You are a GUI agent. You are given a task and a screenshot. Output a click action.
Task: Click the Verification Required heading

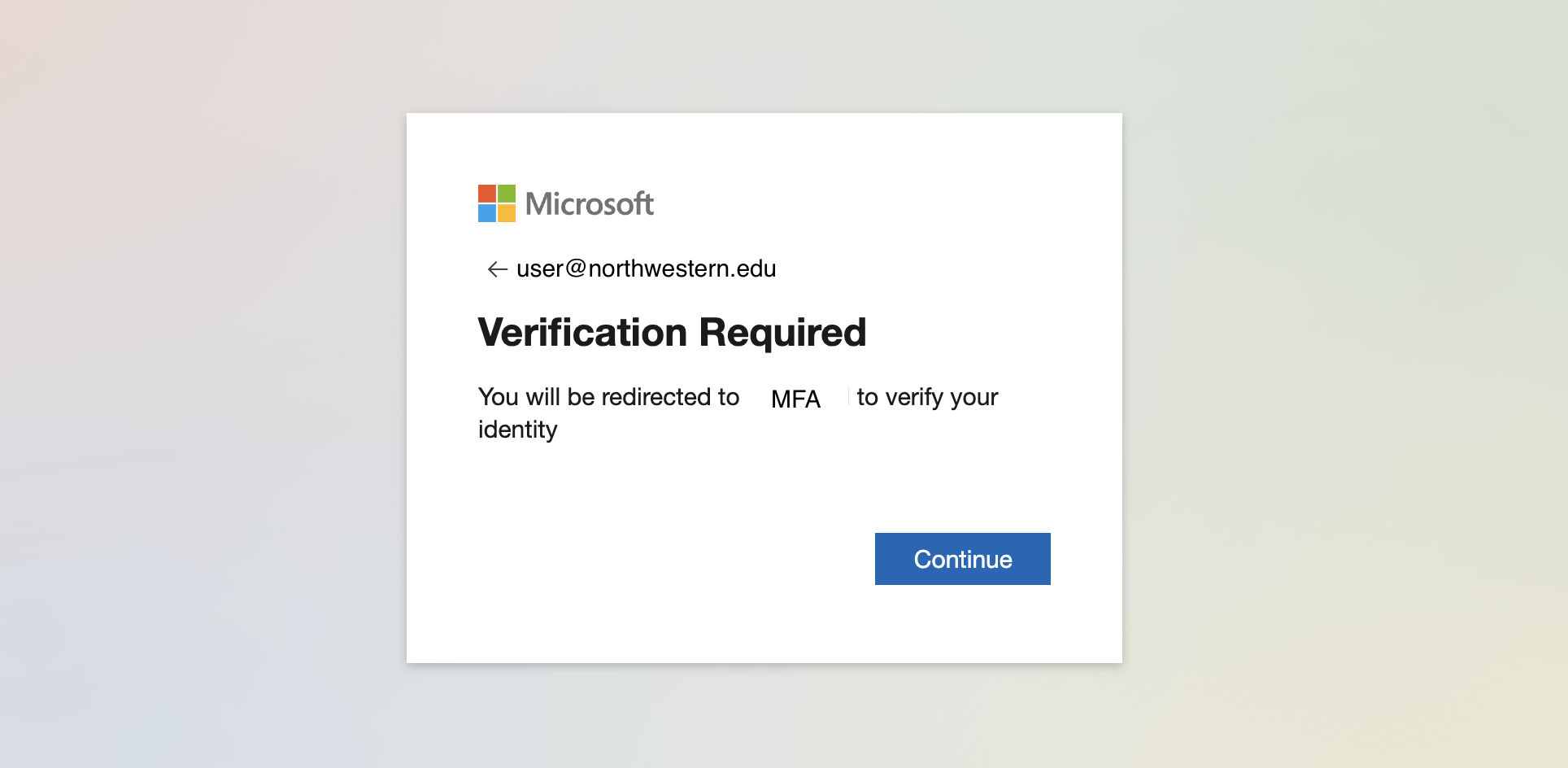click(x=672, y=332)
